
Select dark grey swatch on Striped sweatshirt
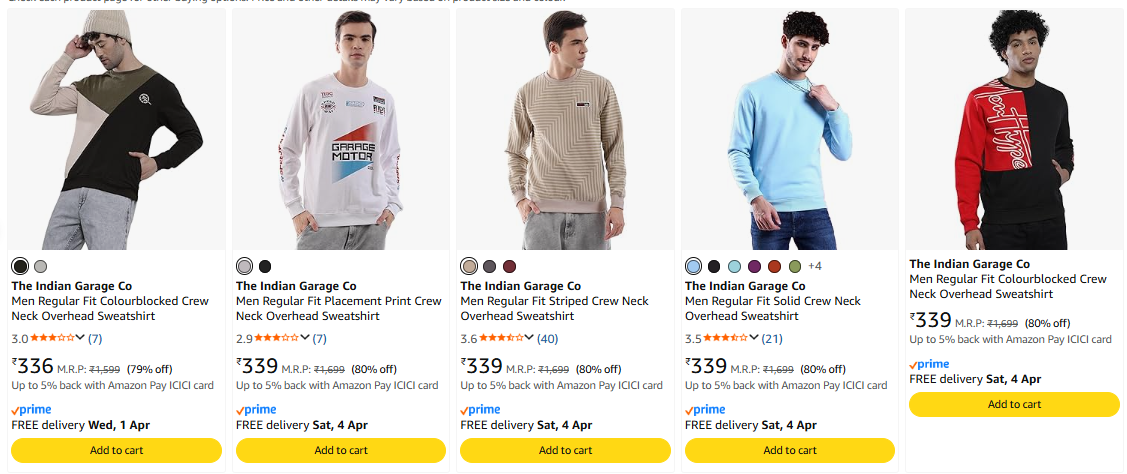click(489, 266)
